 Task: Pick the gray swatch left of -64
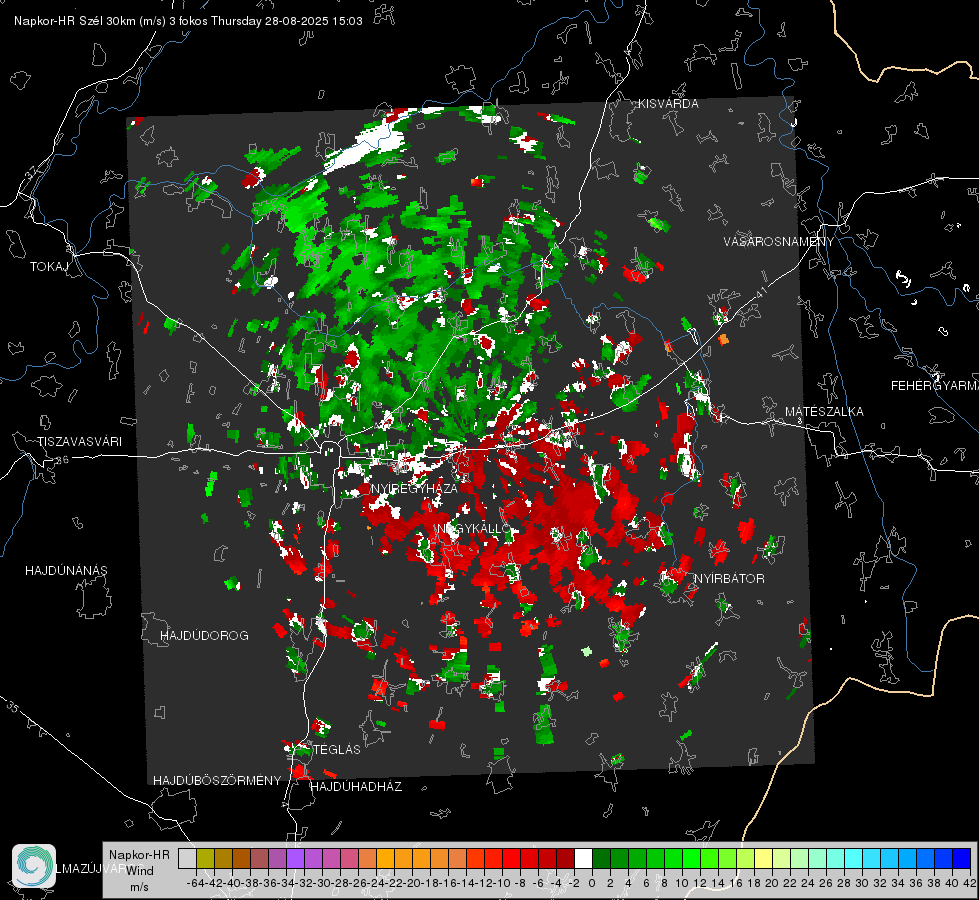click(187, 858)
